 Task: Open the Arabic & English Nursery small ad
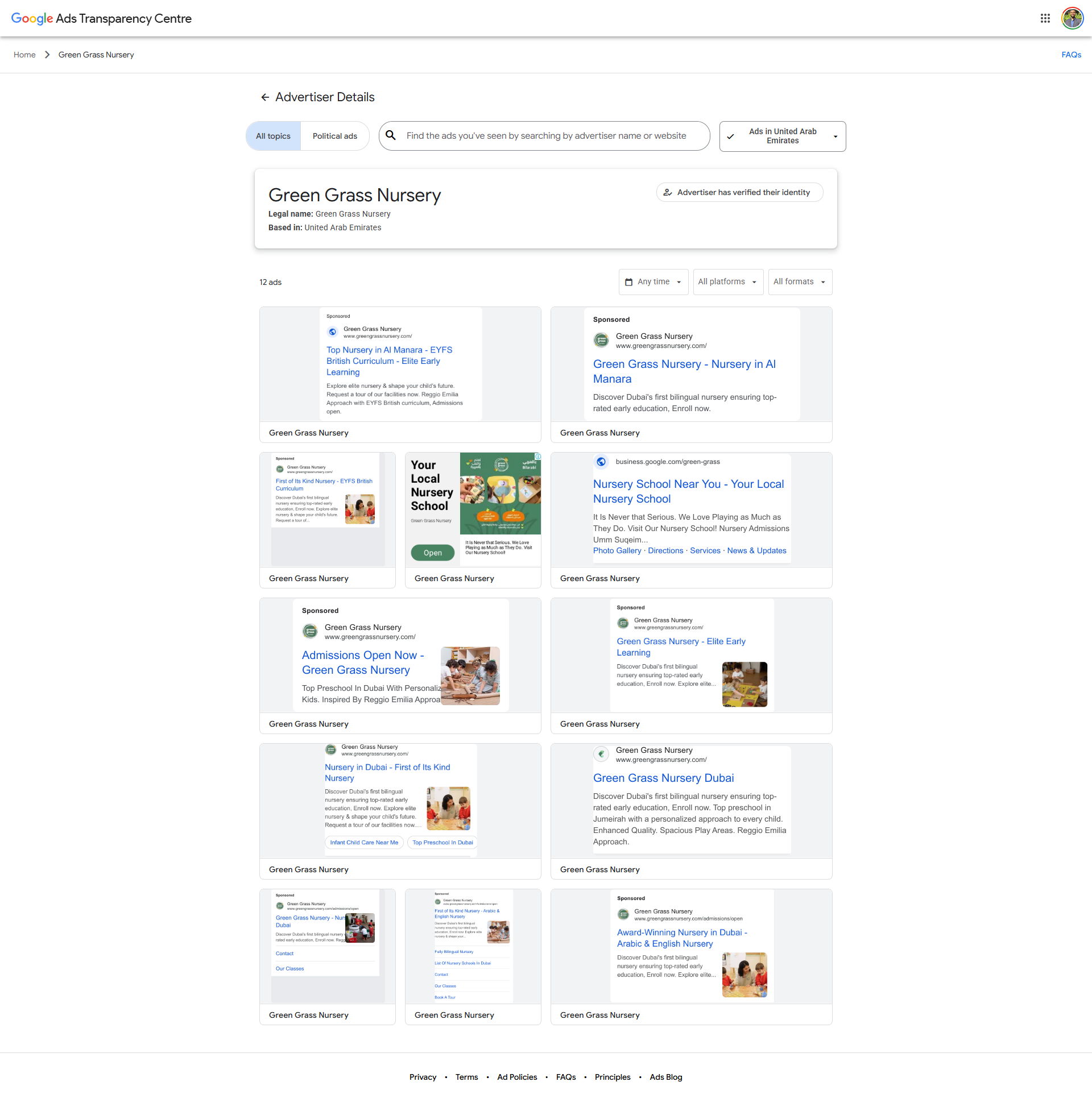[x=473, y=957]
